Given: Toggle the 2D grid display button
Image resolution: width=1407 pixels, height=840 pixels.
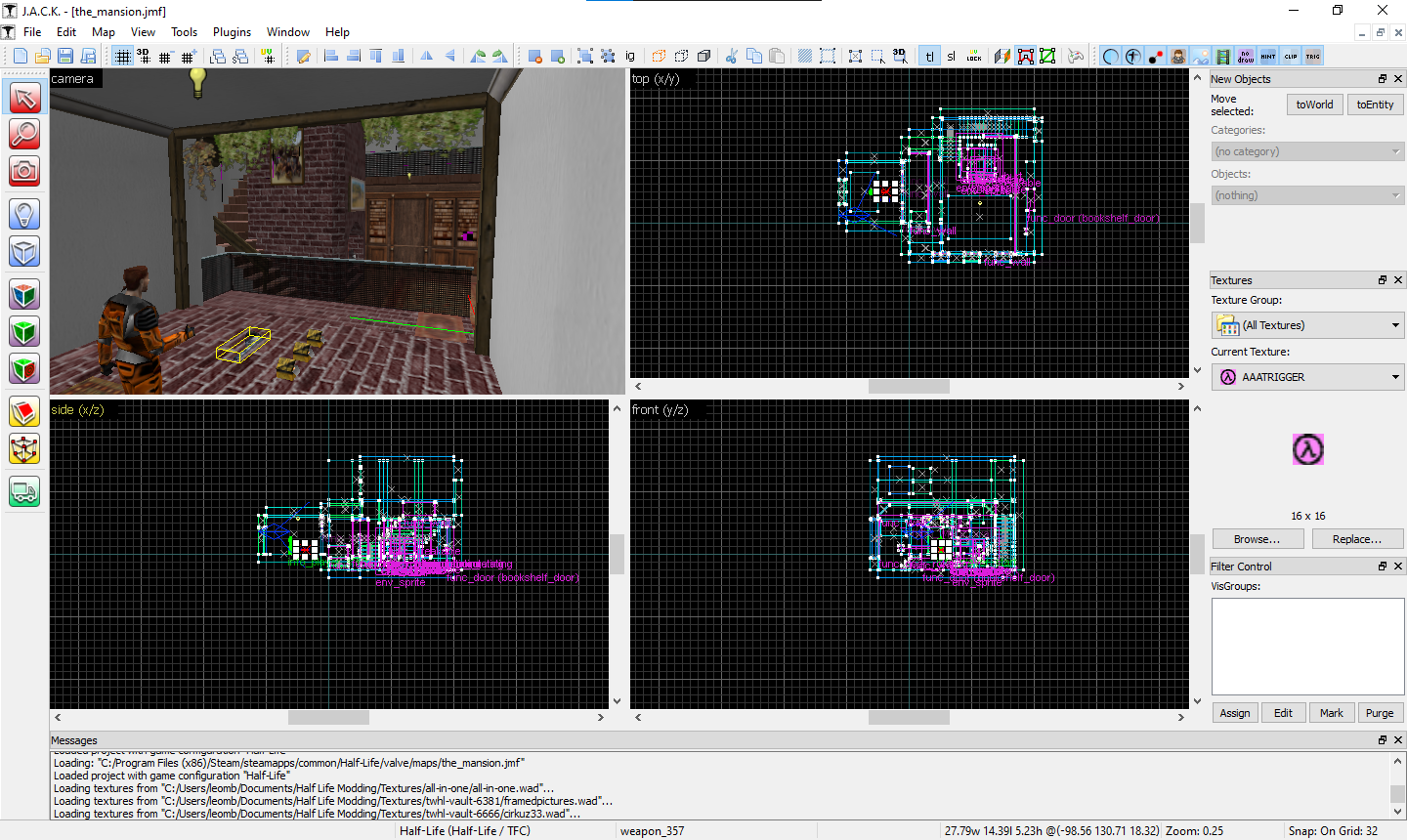Looking at the screenshot, I should pyautogui.click(x=122, y=57).
